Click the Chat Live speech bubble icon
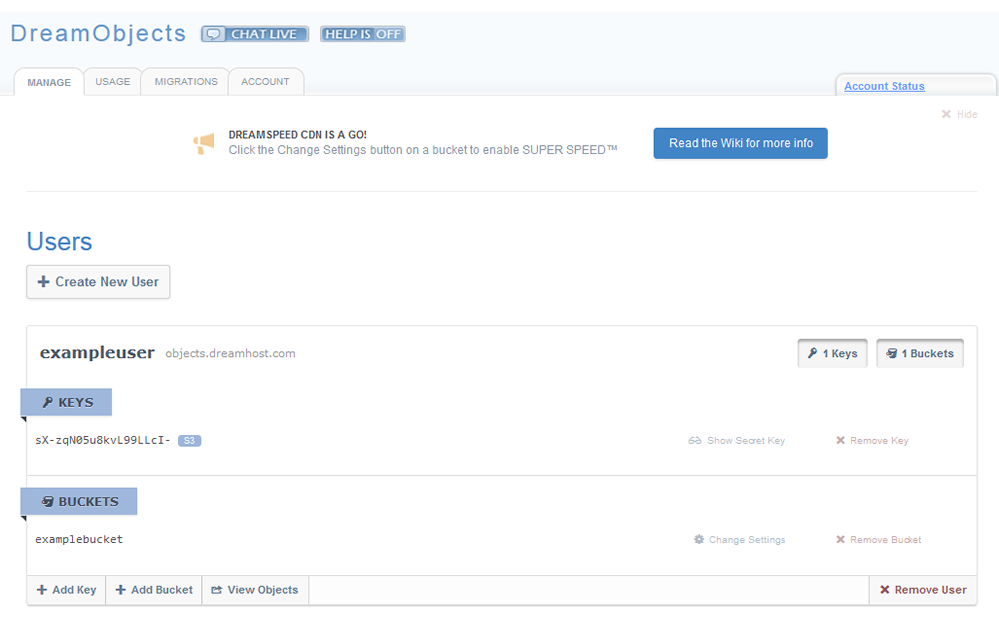The image size is (999, 625). click(x=213, y=34)
